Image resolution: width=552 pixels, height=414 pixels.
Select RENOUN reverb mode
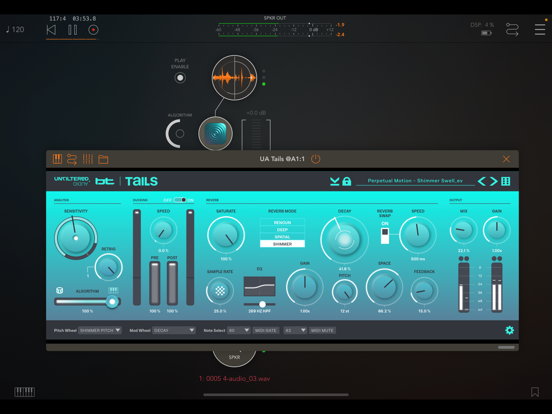click(282, 222)
